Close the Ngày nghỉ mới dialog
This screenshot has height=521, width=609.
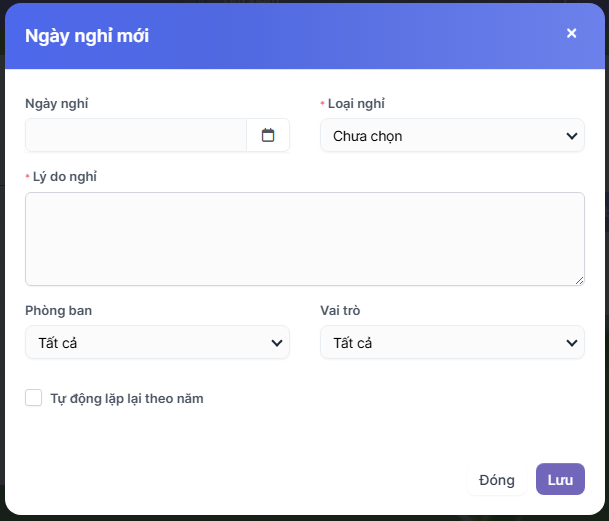[572, 33]
